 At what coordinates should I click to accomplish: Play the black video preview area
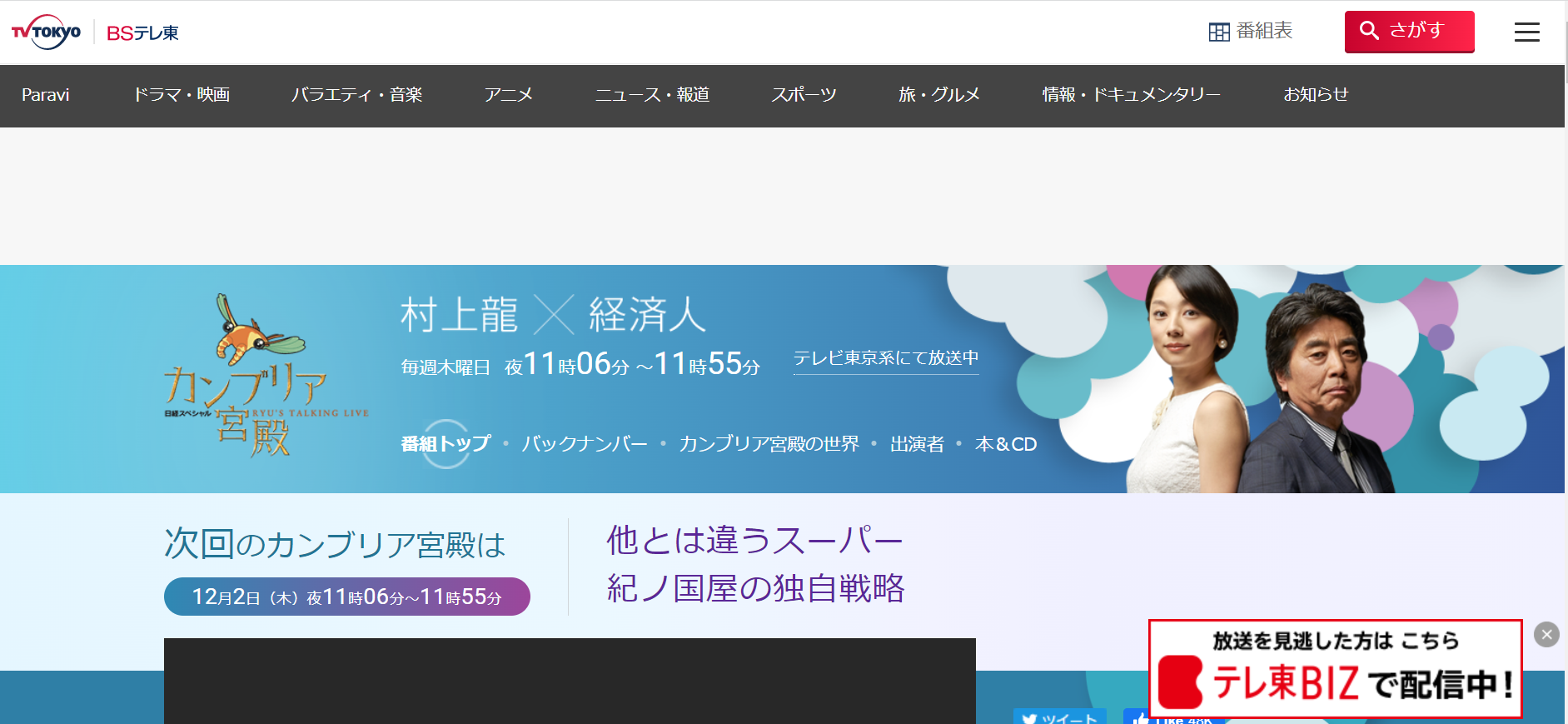point(570,681)
